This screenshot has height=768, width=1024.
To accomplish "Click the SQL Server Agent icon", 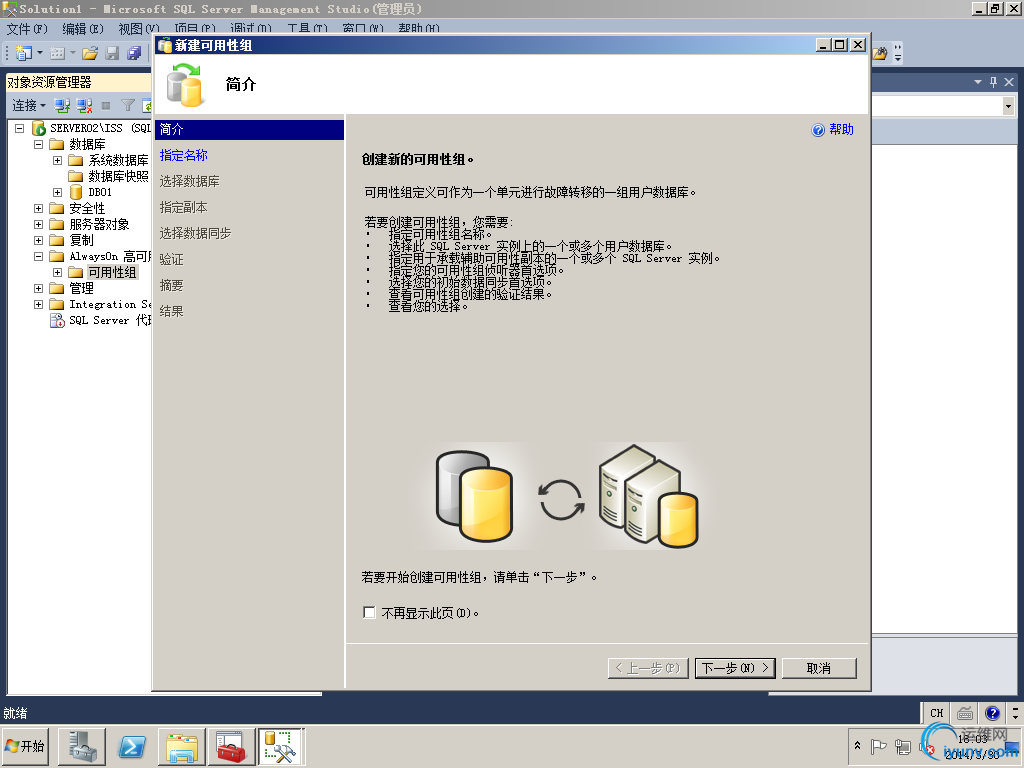I will [57, 320].
